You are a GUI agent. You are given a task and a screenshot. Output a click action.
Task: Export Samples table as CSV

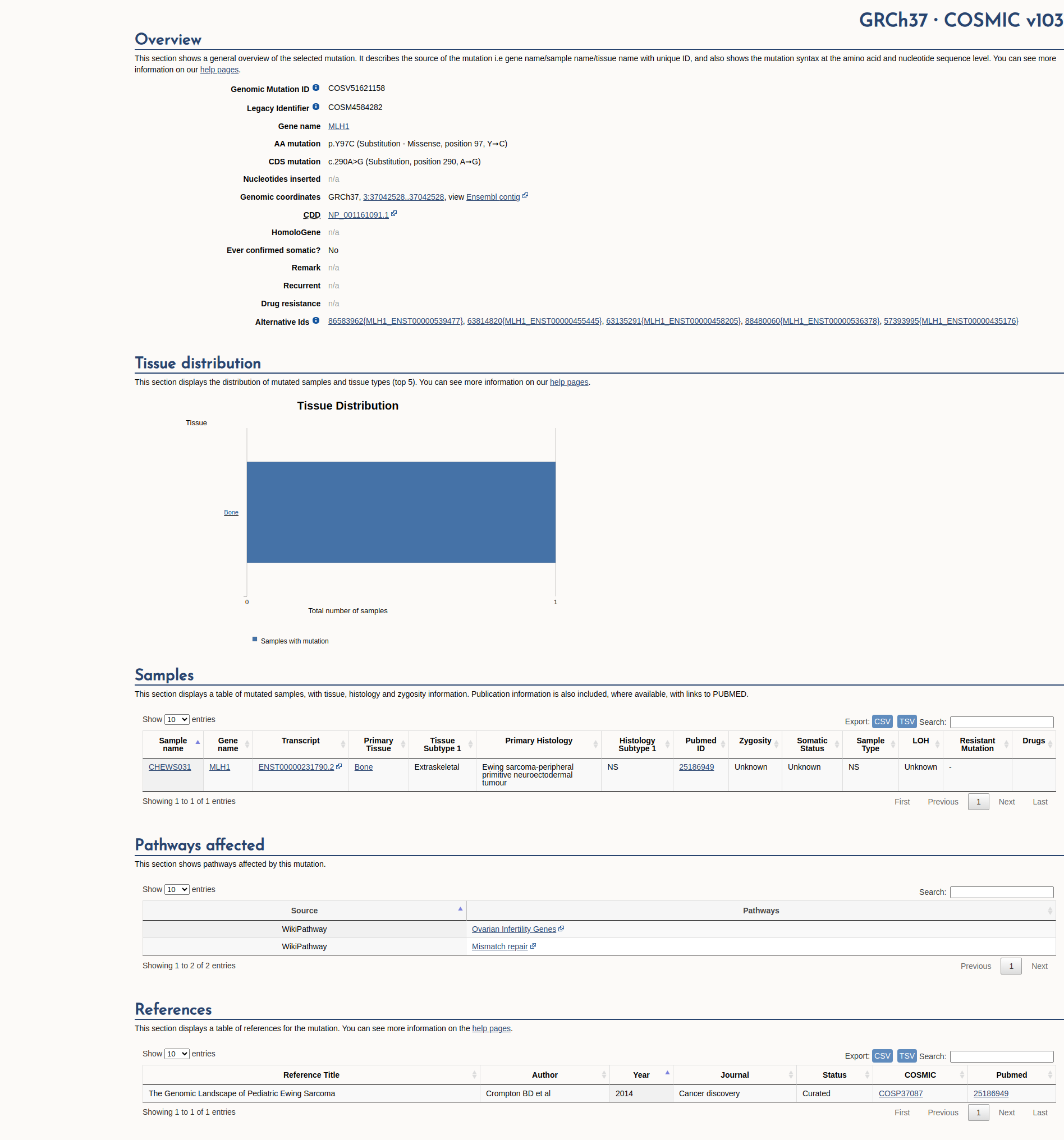tap(882, 721)
